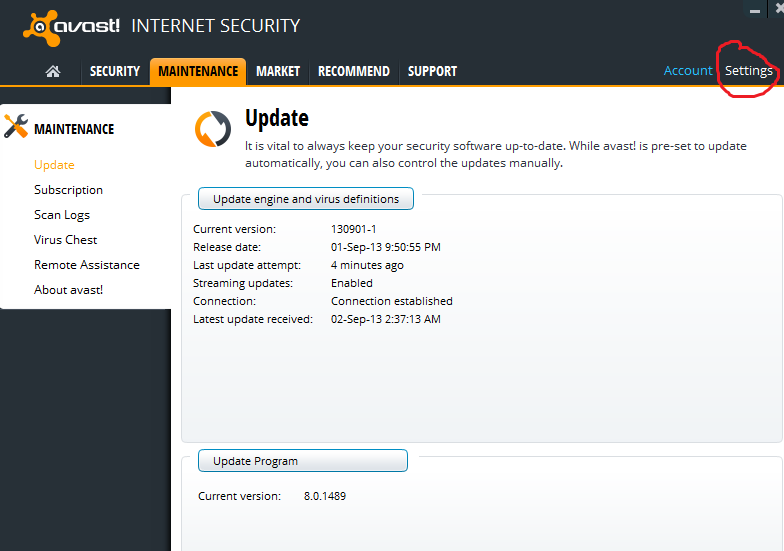
Task: Click the Maintenance wrench and screwdriver icon
Action: [x=16, y=127]
